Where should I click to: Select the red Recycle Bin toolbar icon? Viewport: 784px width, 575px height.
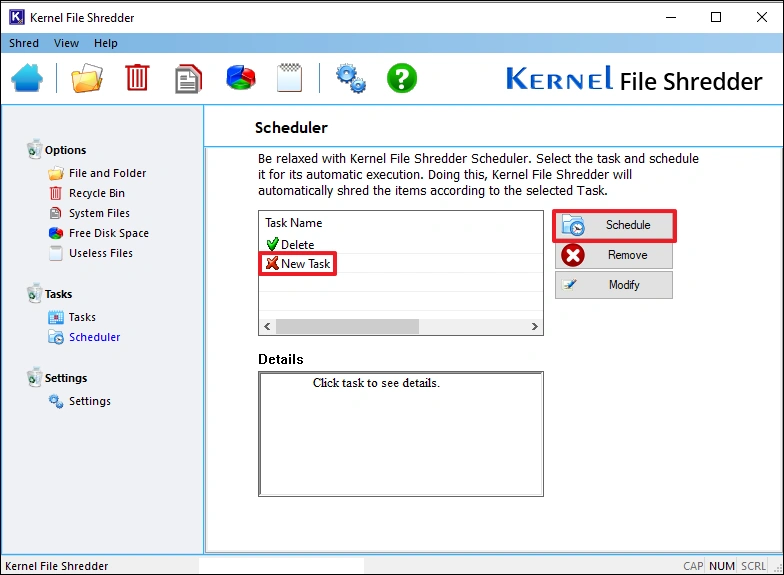[x=137, y=78]
